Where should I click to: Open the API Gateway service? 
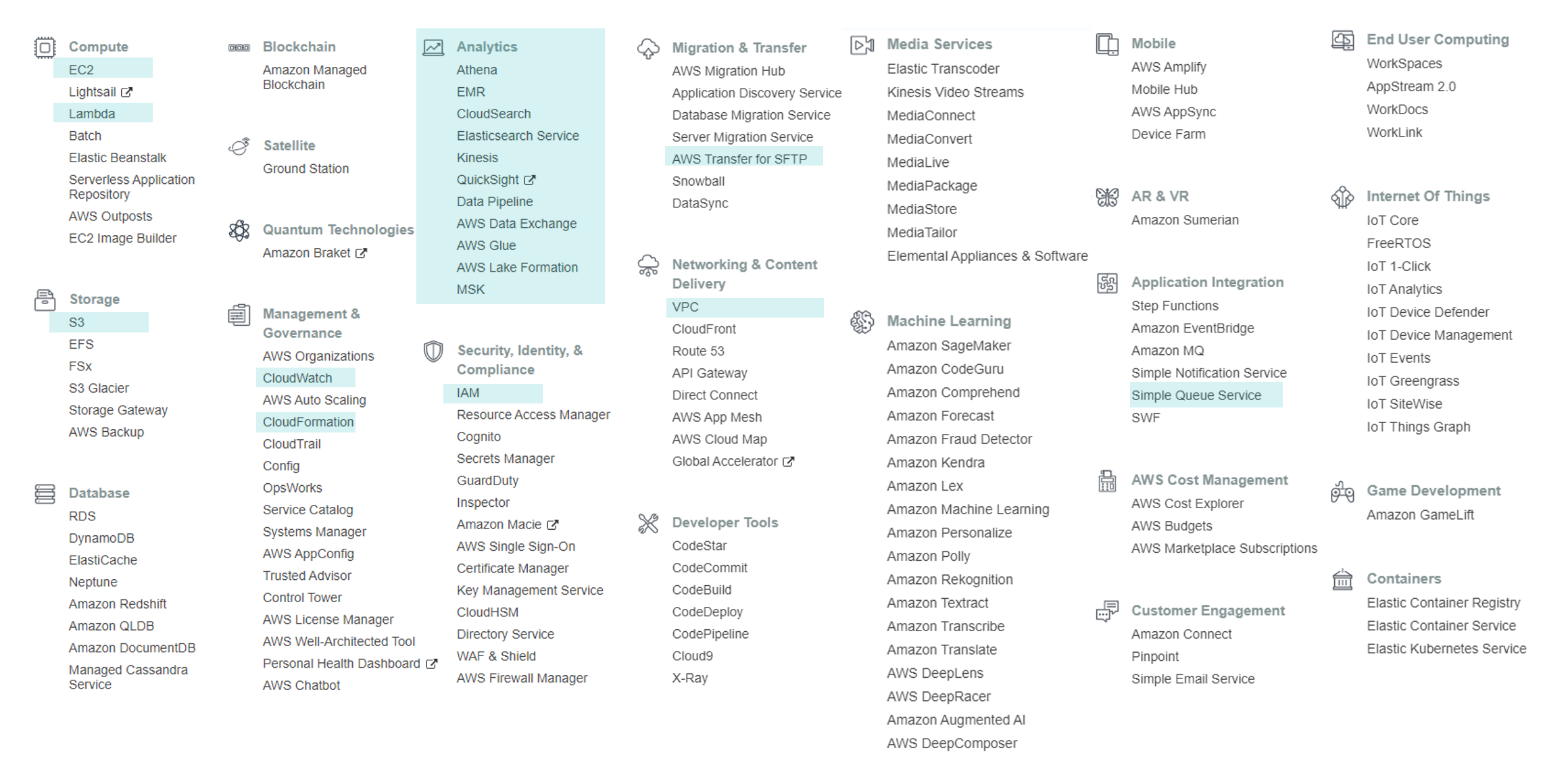710,373
